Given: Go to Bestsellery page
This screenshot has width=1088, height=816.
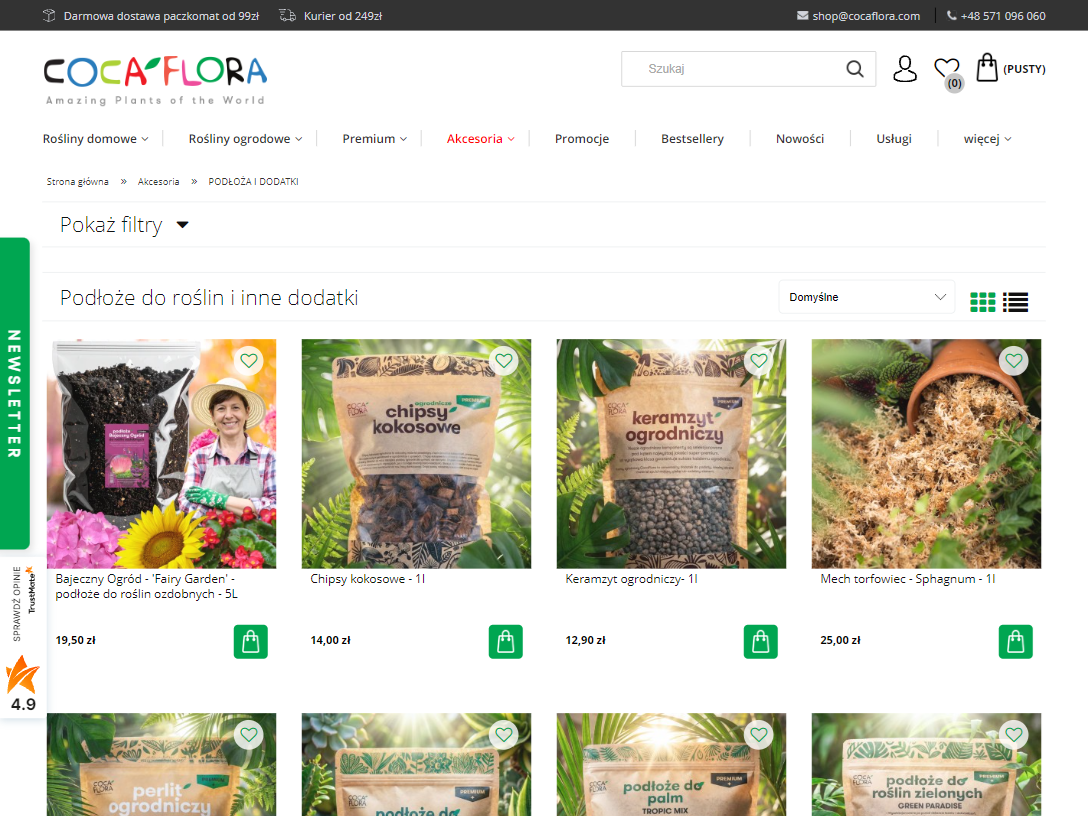Looking at the screenshot, I should pos(692,139).
